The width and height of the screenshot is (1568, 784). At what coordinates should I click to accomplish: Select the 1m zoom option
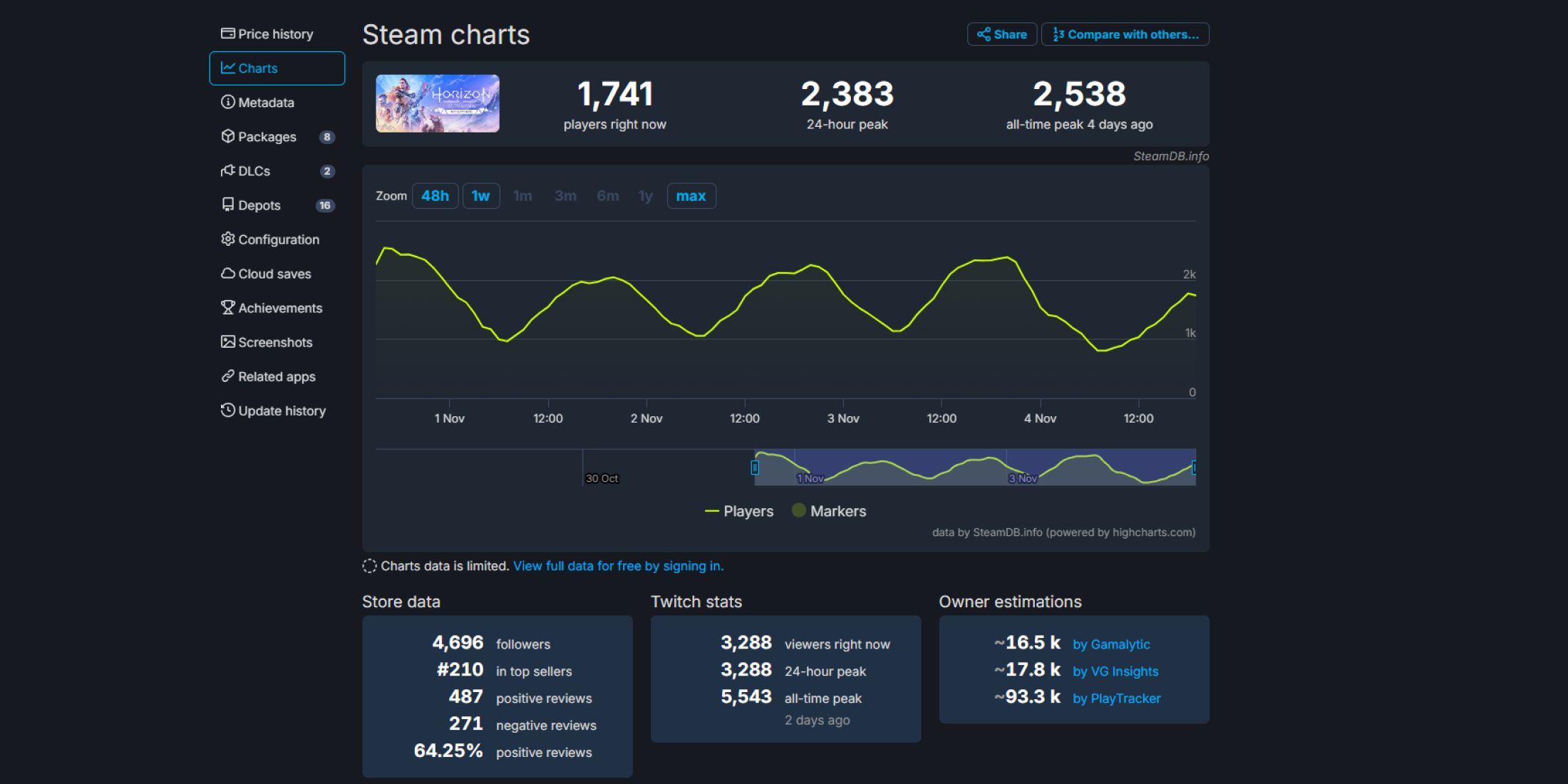pos(522,196)
